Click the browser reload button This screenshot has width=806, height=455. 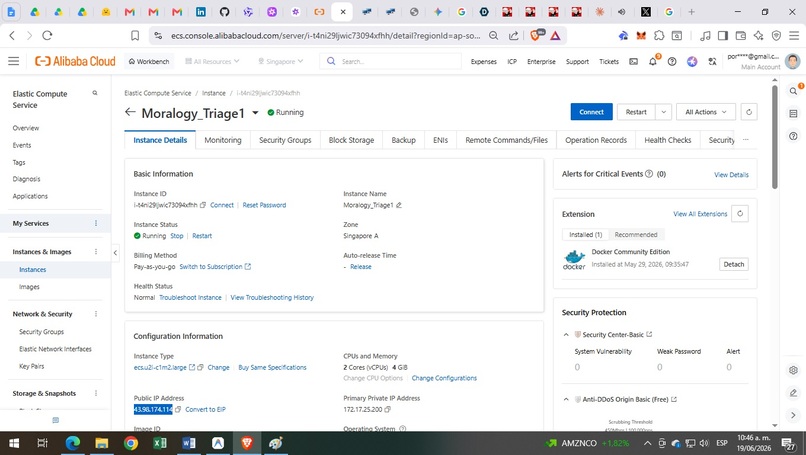point(47,35)
